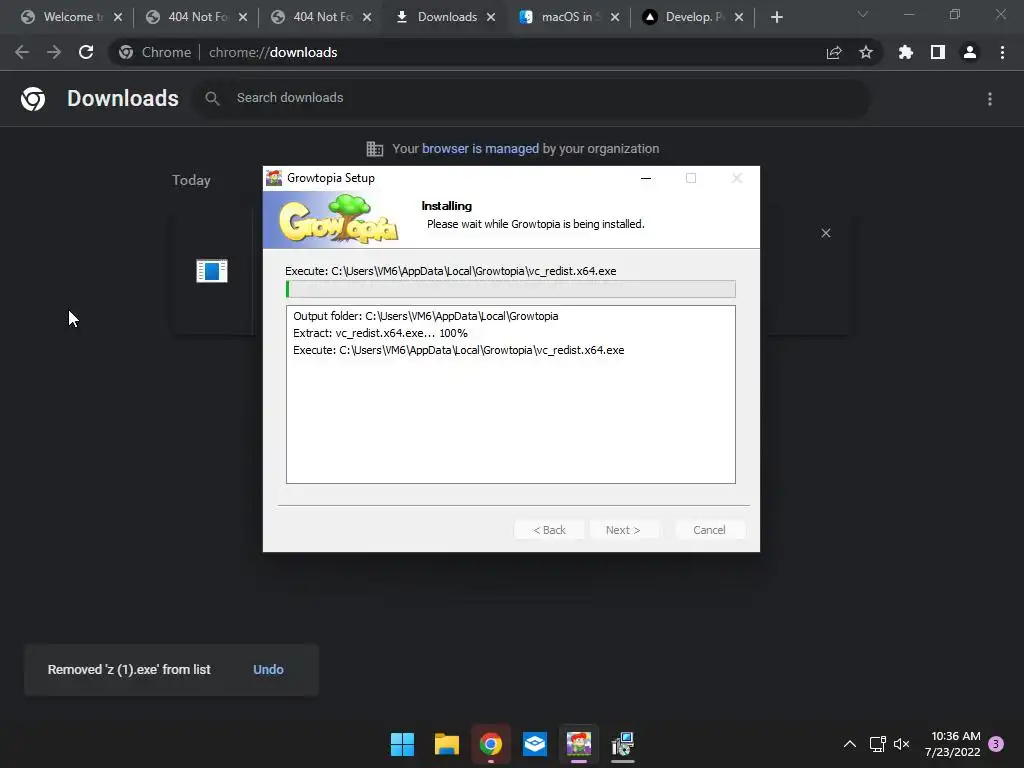This screenshot has width=1024, height=768.
Task: Bookmark this page with the star
Action: pyautogui.click(x=866, y=52)
